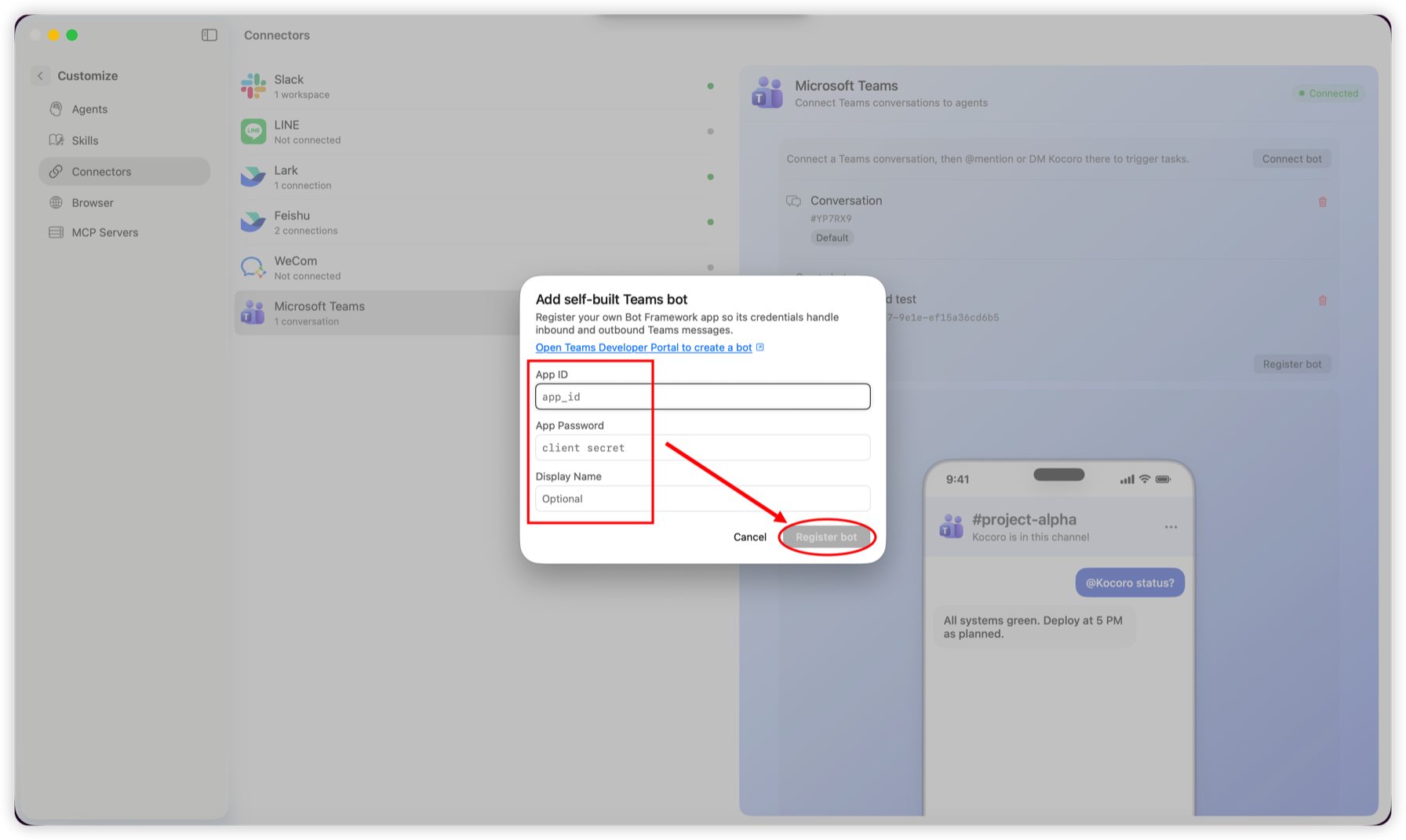This screenshot has width=1406, height=840.
Task: Open Skills section in sidebar
Action: click(124, 140)
